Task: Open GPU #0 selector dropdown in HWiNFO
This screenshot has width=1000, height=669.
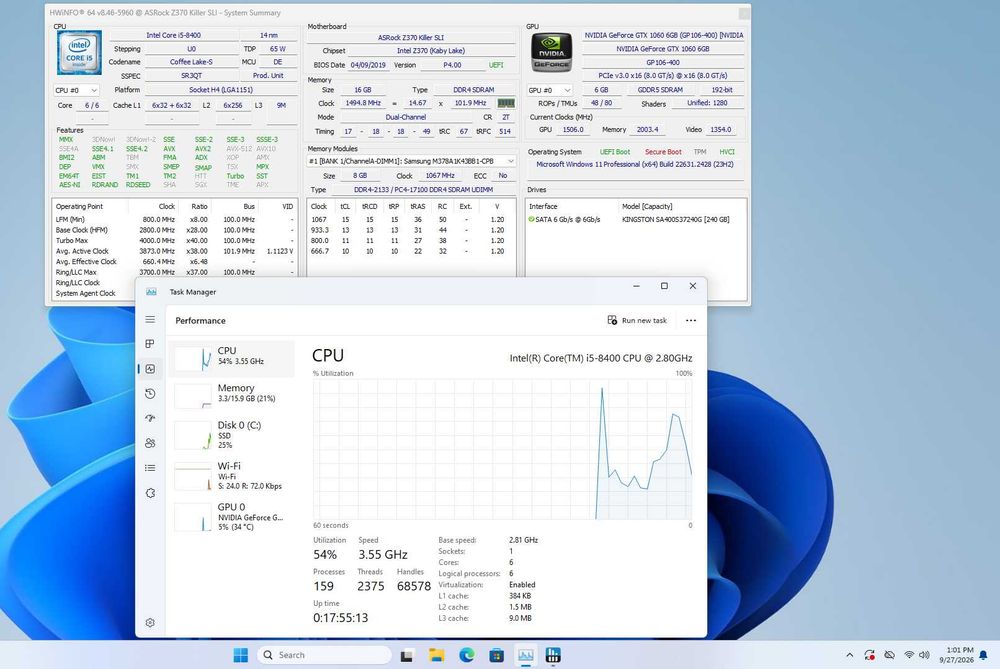Action: coord(549,90)
